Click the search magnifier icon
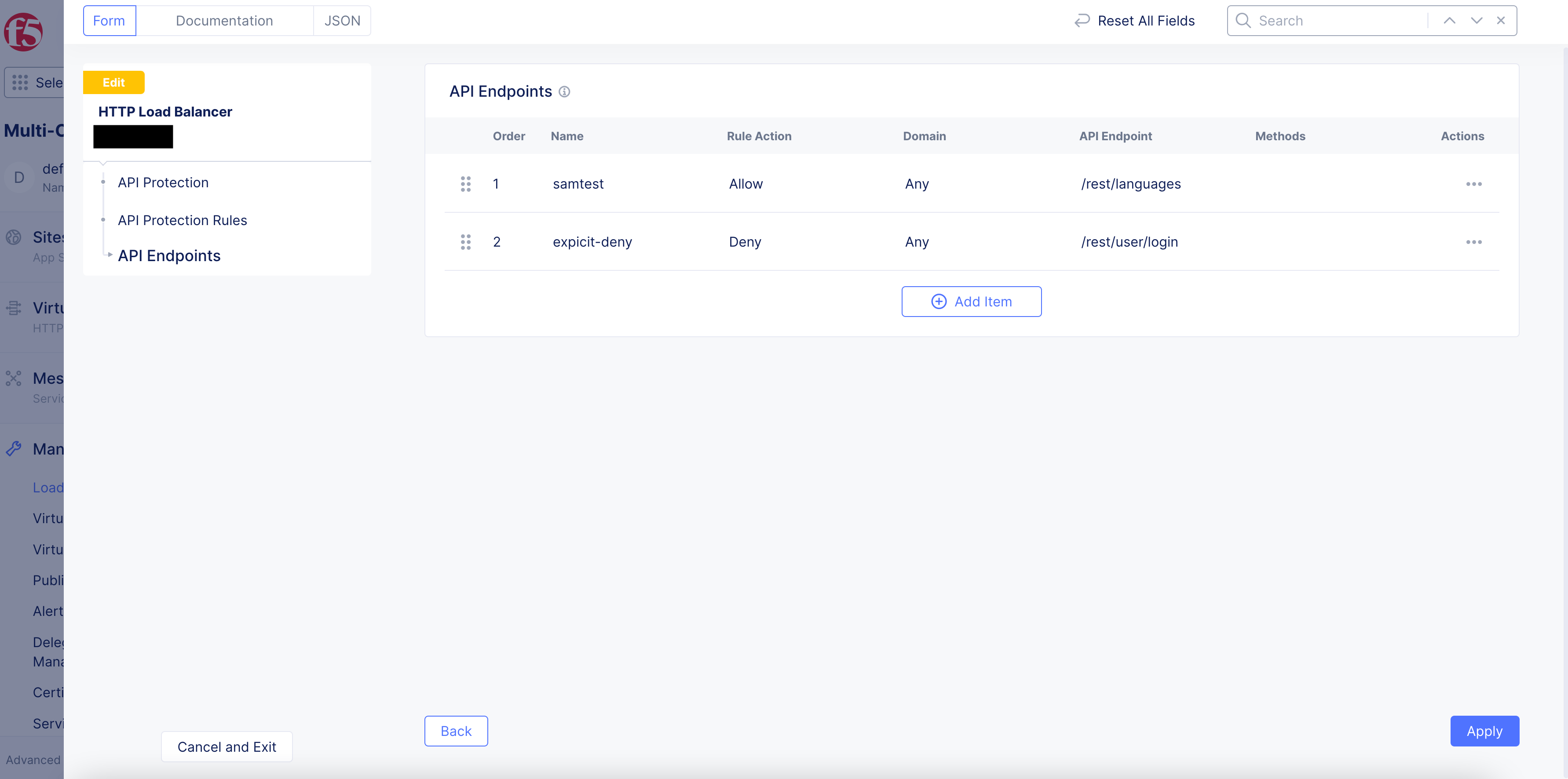This screenshot has width=1568, height=779. point(1243,21)
